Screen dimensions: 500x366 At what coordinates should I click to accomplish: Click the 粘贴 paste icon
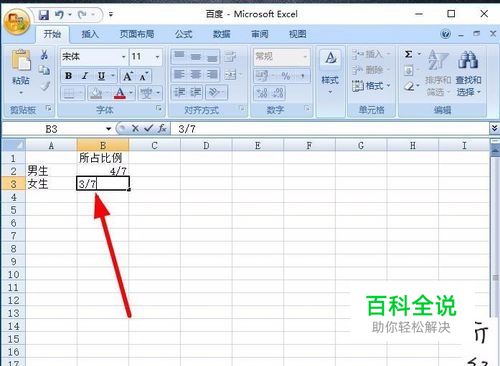(21, 60)
